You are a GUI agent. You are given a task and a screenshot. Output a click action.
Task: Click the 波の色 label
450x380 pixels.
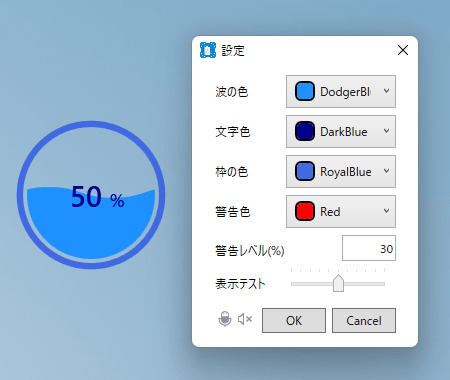[232, 92]
